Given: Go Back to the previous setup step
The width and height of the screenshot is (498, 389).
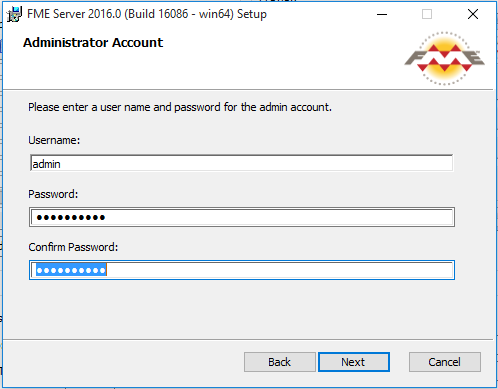Looking at the screenshot, I should pos(280,362).
